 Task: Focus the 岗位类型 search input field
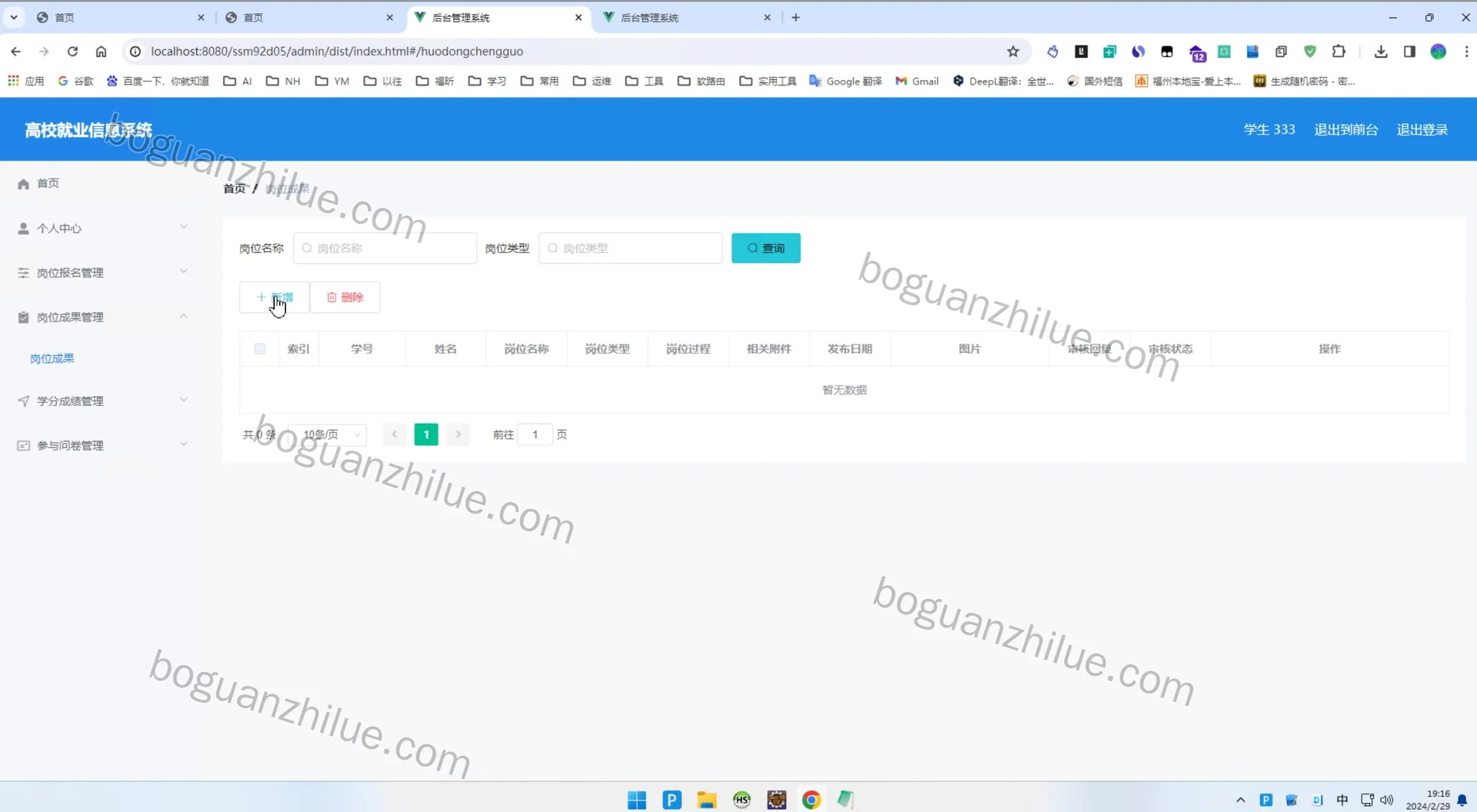(631, 248)
